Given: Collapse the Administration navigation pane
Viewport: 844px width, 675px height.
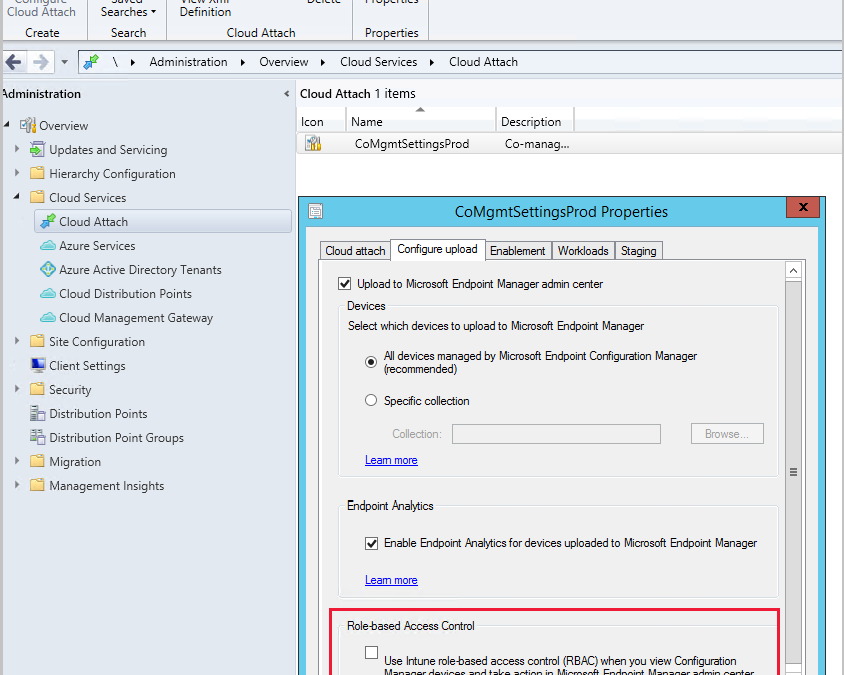Looking at the screenshot, I should (286, 94).
